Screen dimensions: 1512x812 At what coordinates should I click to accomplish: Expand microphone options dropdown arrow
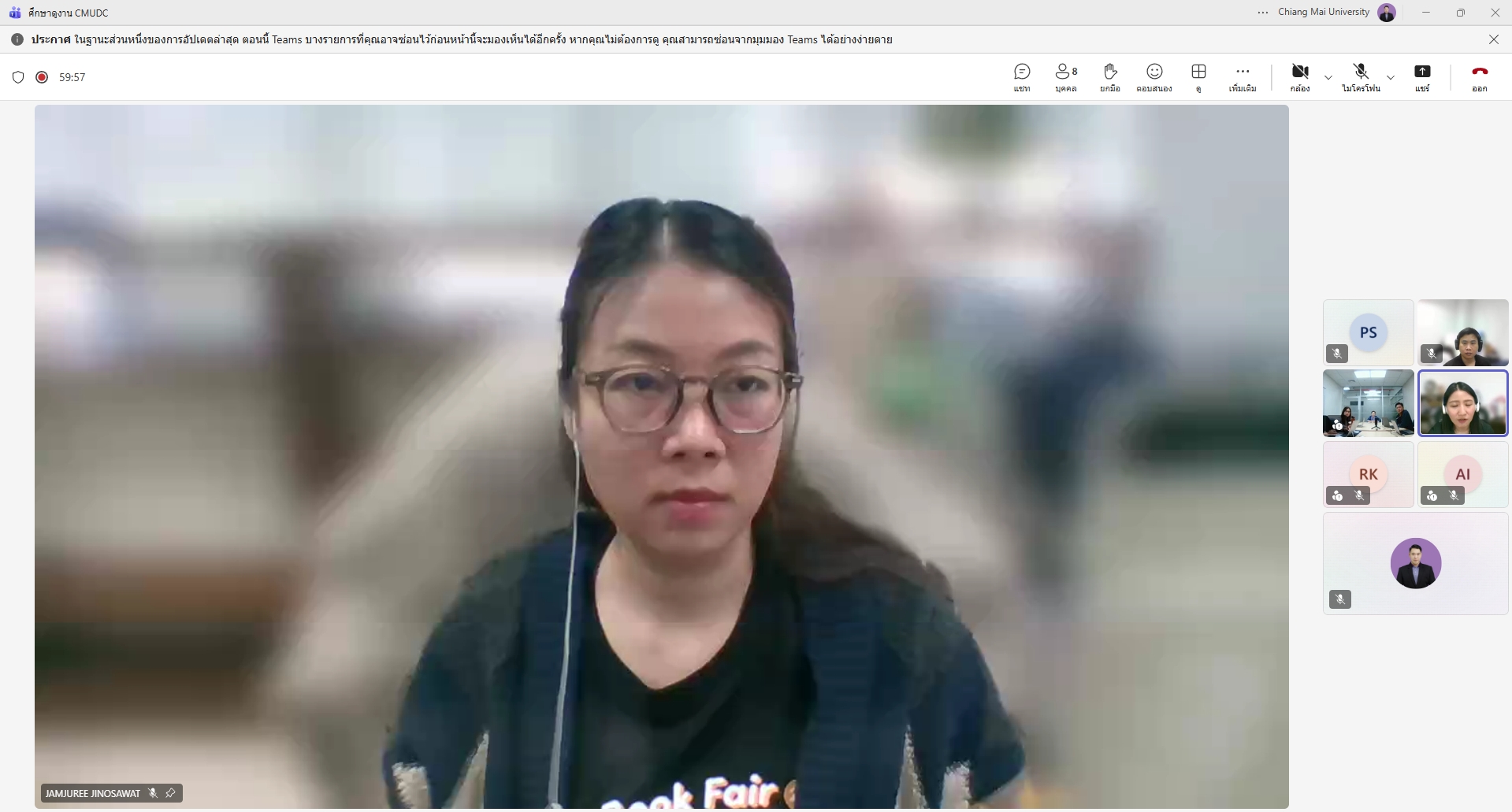coord(1391,77)
